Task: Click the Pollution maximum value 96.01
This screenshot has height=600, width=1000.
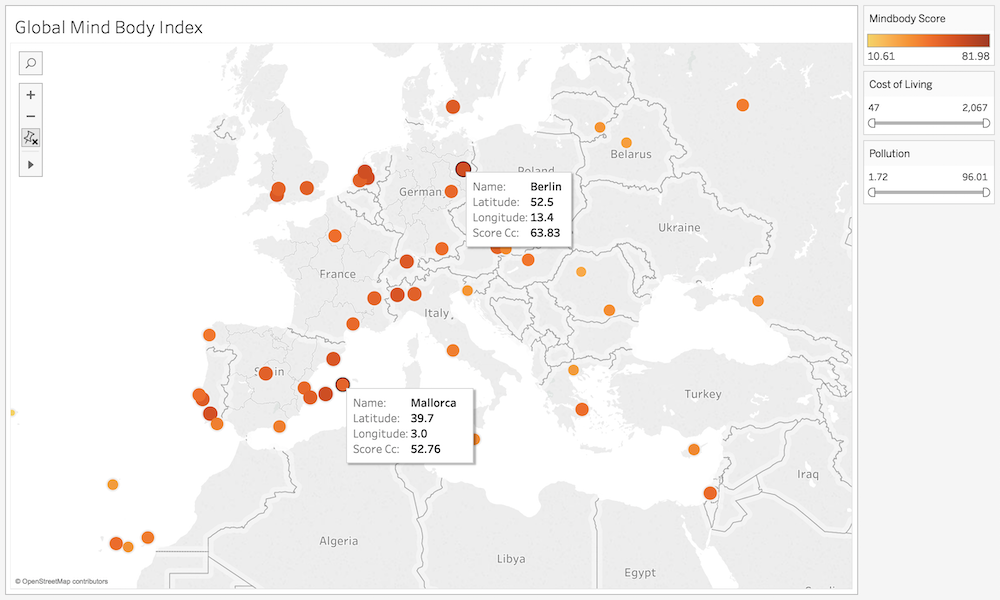Action: coord(974,176)
